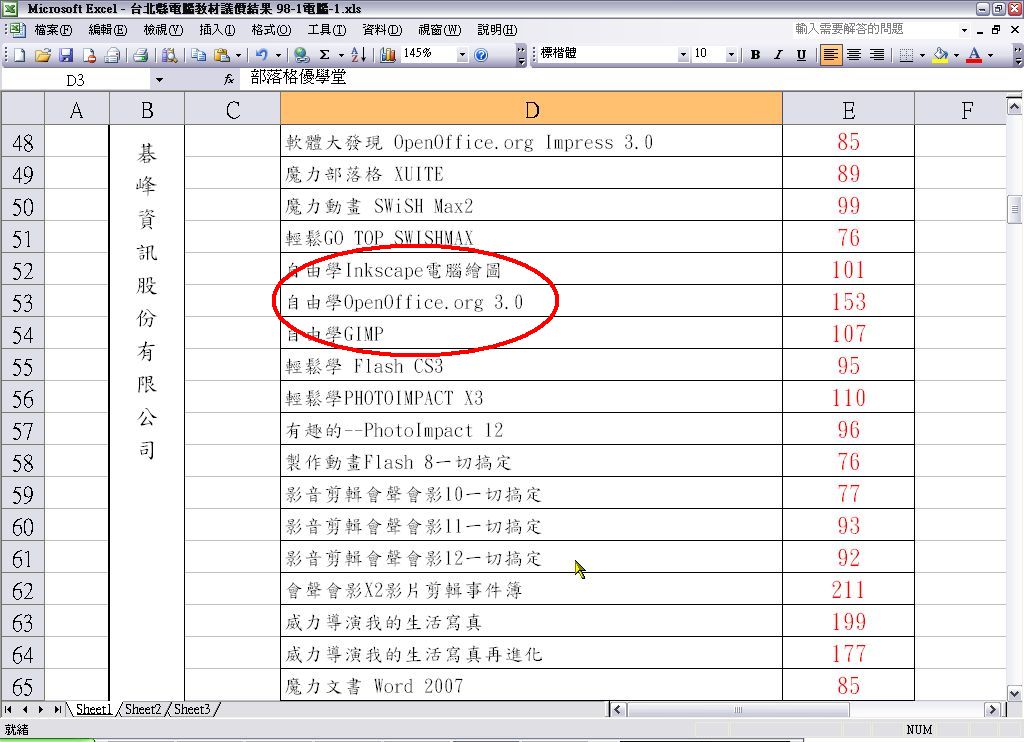Copy the selection with the copy icon
The image size is (1024, 742).
[199, 55]
